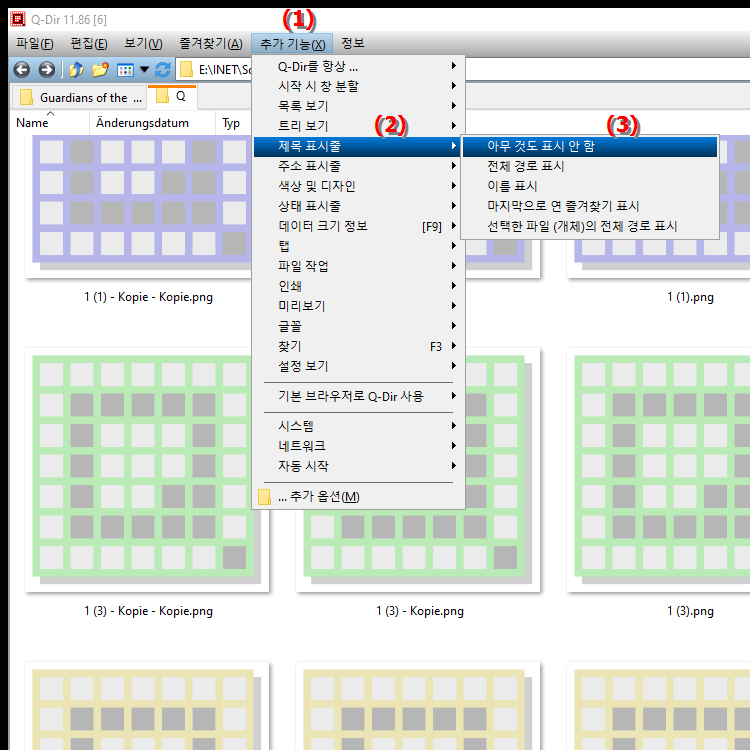Image resolution: width=750 pixels, height=750 pixels.
Task: Open the 네트워크 submenu
Action: (358, 446)
